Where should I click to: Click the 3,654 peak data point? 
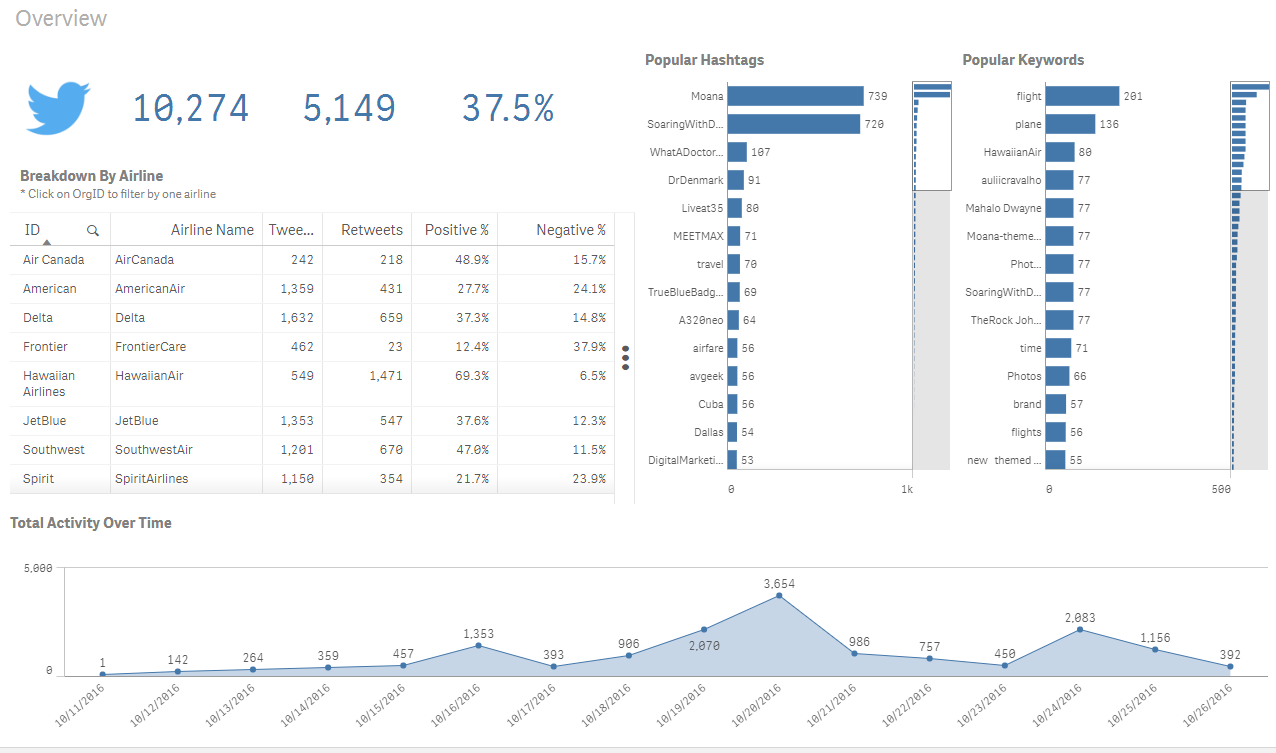point(779,596)
